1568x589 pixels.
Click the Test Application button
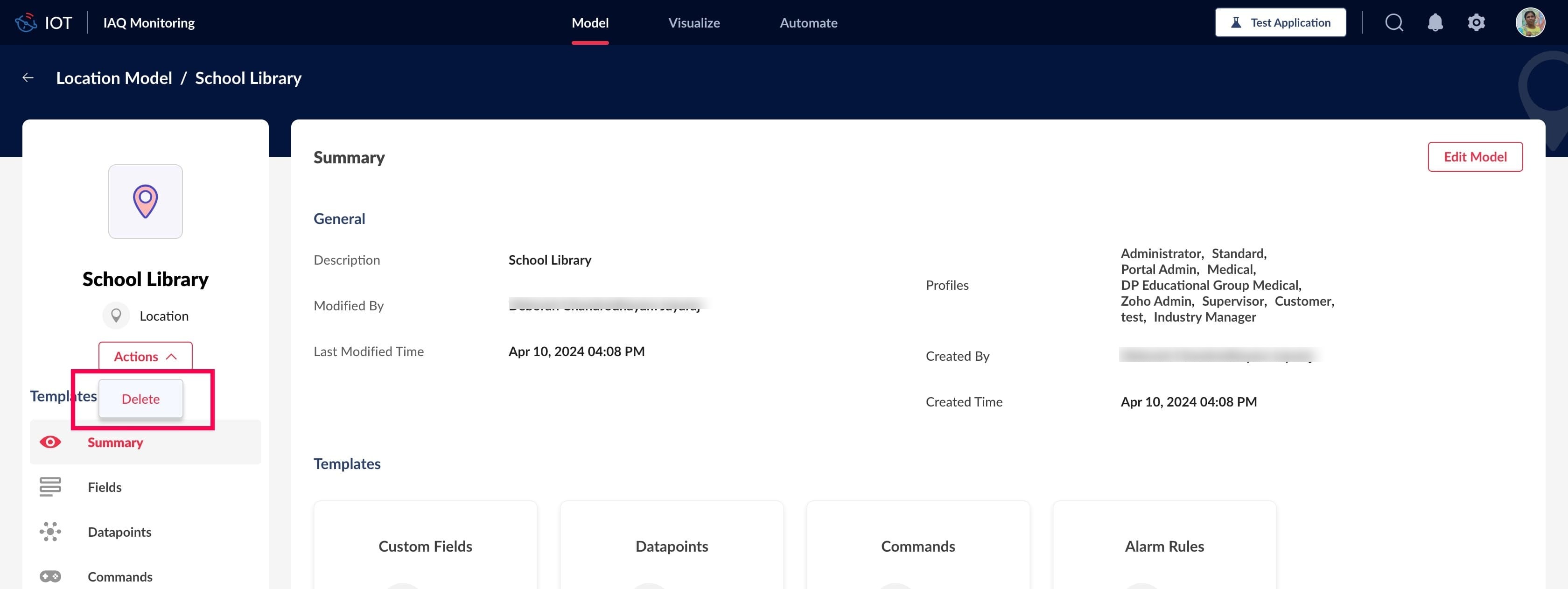pos(1280,22)
